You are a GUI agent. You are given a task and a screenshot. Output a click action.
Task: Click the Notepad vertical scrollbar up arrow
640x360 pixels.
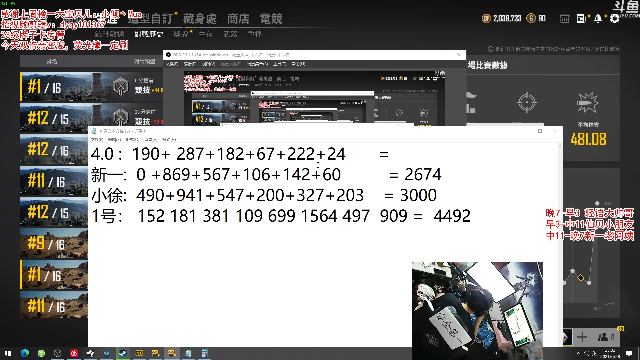pyautogui.click(x=560, y=146)
